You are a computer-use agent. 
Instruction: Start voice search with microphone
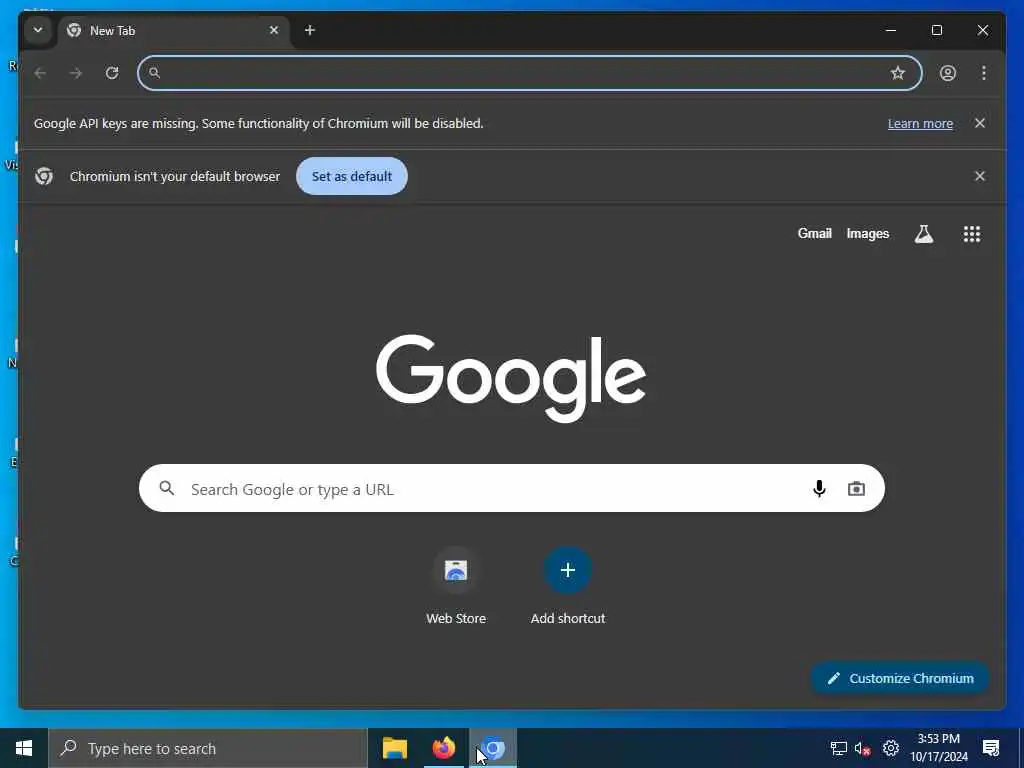click(819, 488)
